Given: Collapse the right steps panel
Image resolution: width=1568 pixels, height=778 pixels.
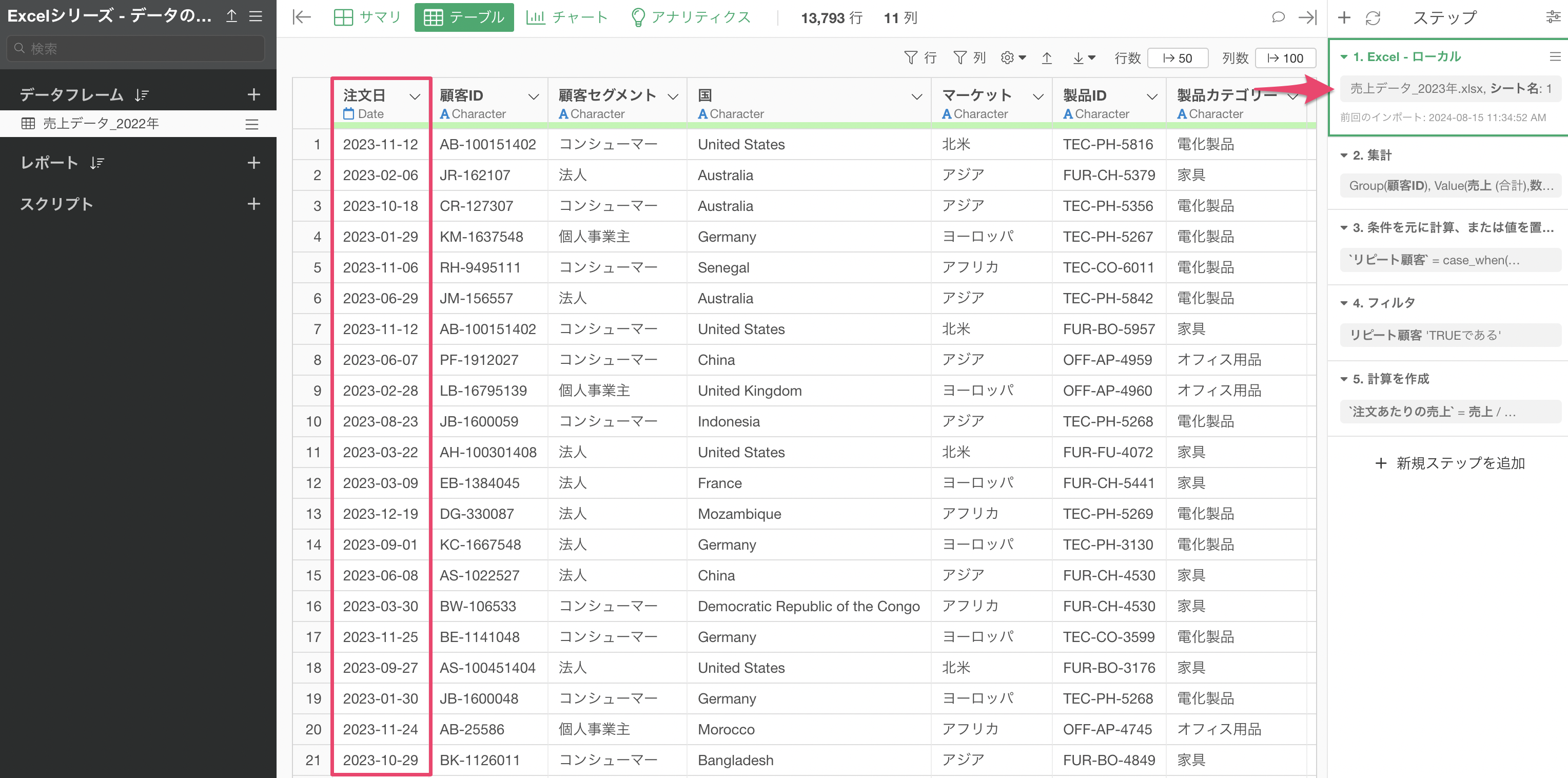Looking at the screenshot, I should [x=1307, y=17].
